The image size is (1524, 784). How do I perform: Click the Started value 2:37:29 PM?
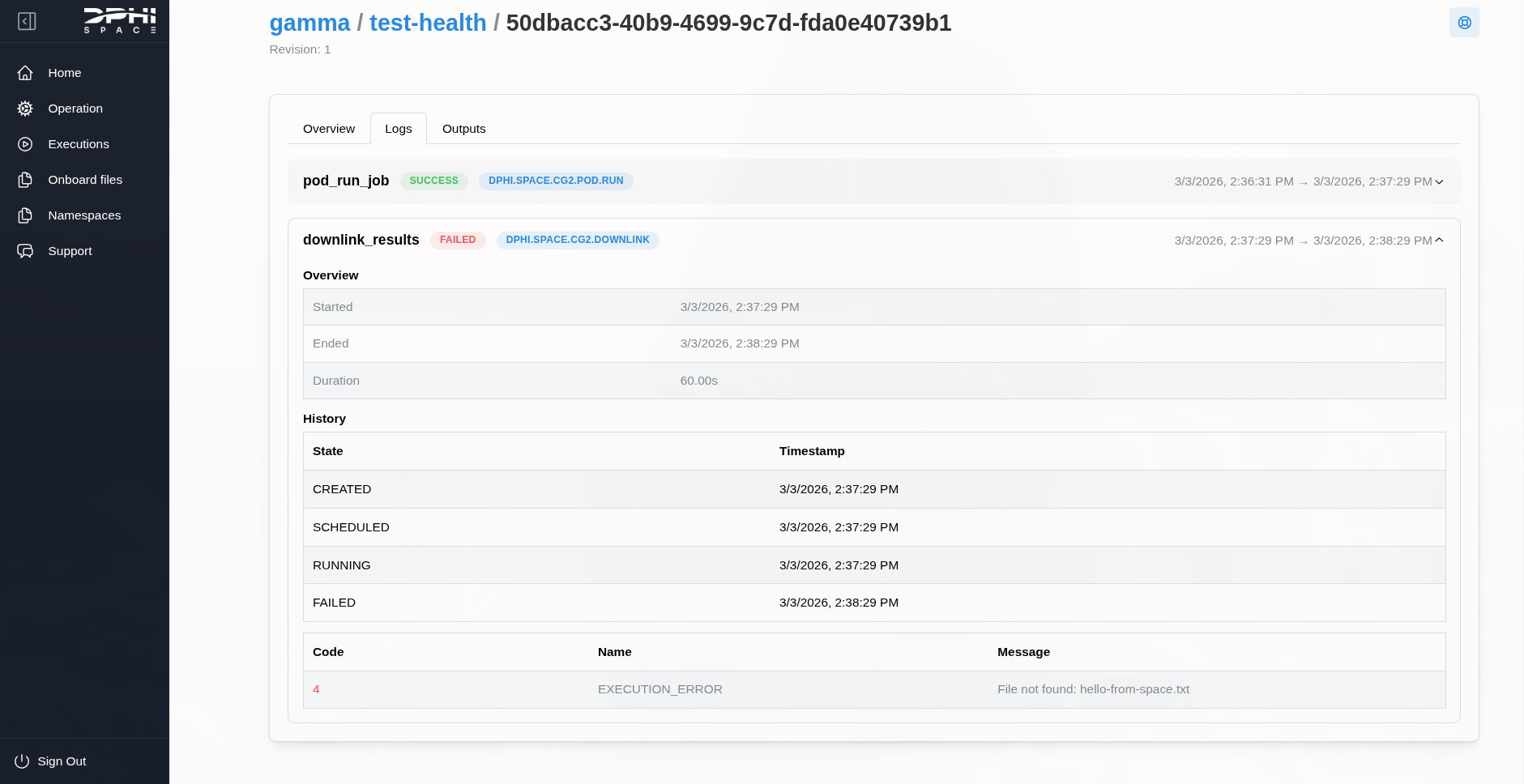tap(740, 307)
